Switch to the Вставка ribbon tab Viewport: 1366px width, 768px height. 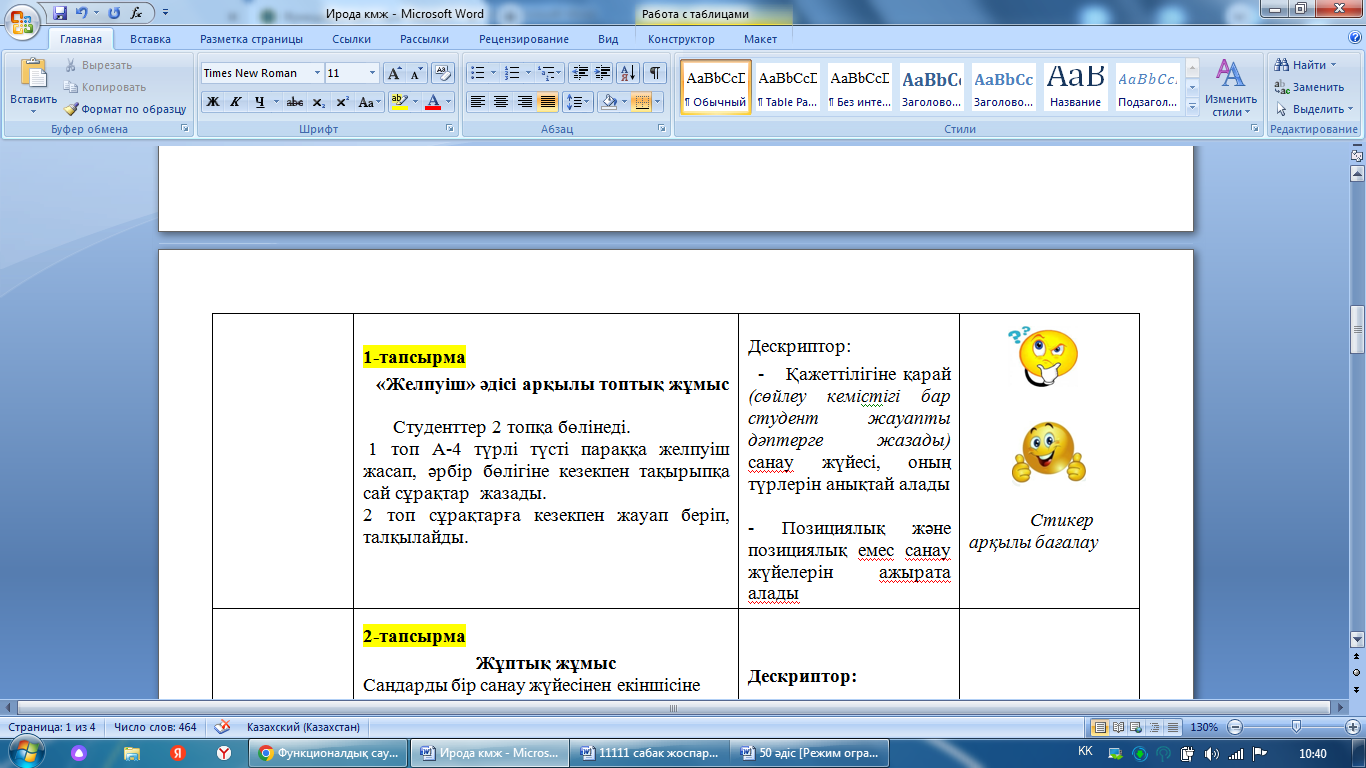(x=150, y=39)
